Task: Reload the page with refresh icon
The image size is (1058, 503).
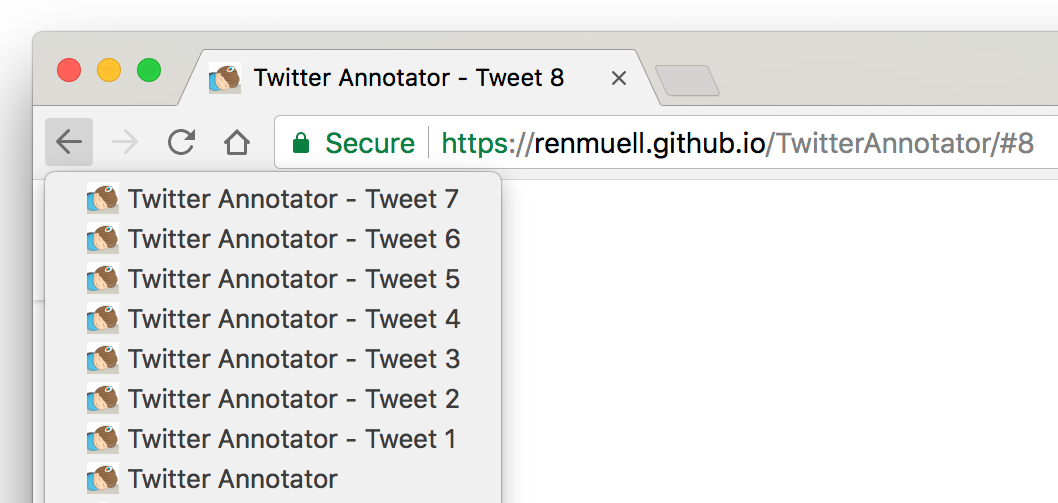Action: coord(181,143)
